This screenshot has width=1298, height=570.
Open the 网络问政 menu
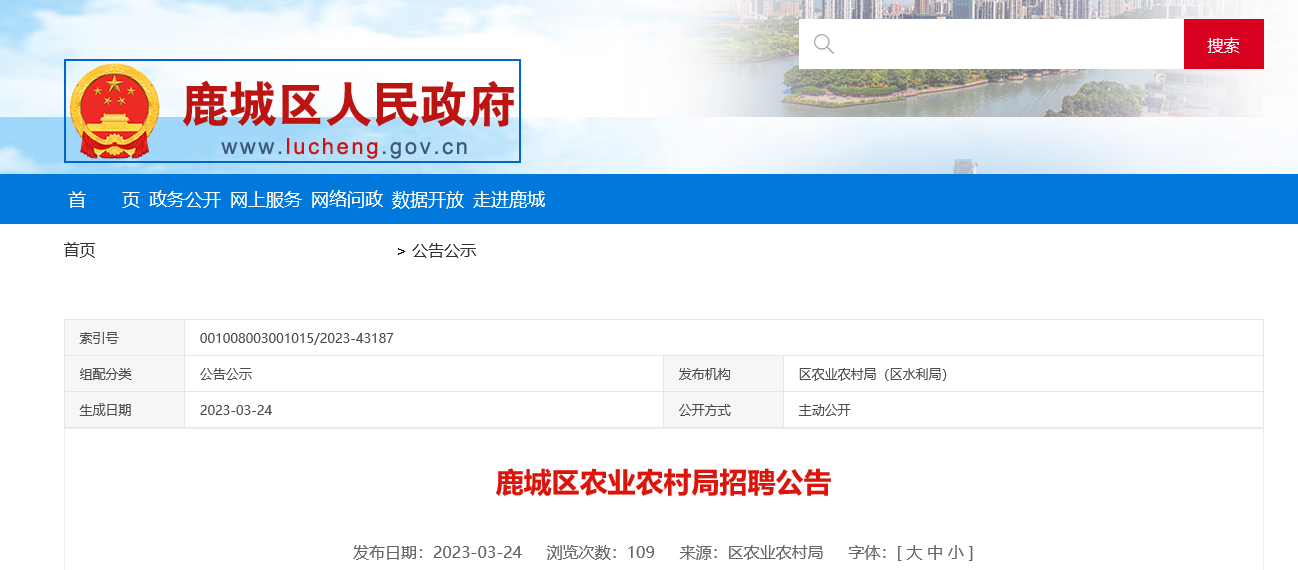347,199
